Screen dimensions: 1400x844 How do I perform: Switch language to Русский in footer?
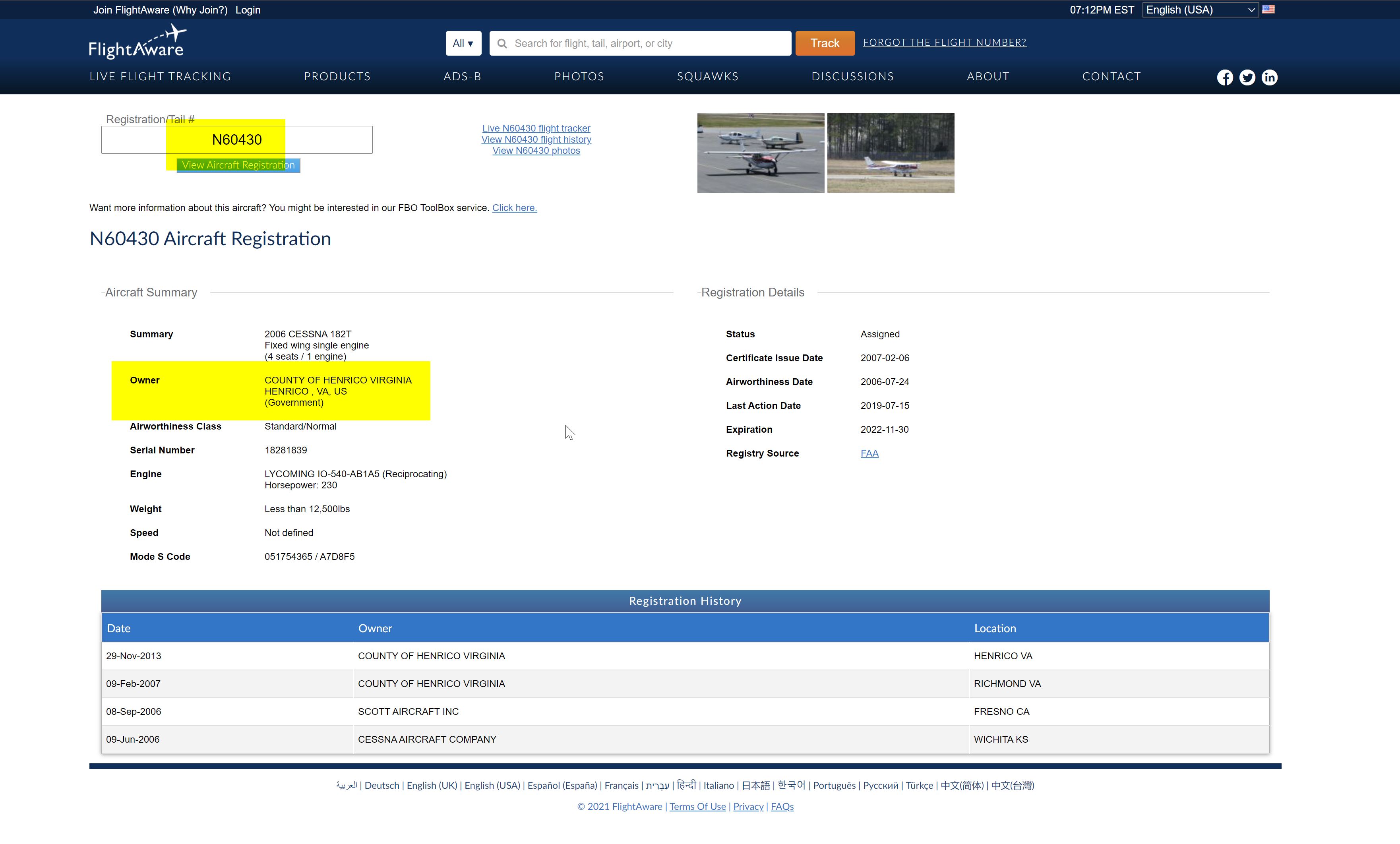click(880, 786)
